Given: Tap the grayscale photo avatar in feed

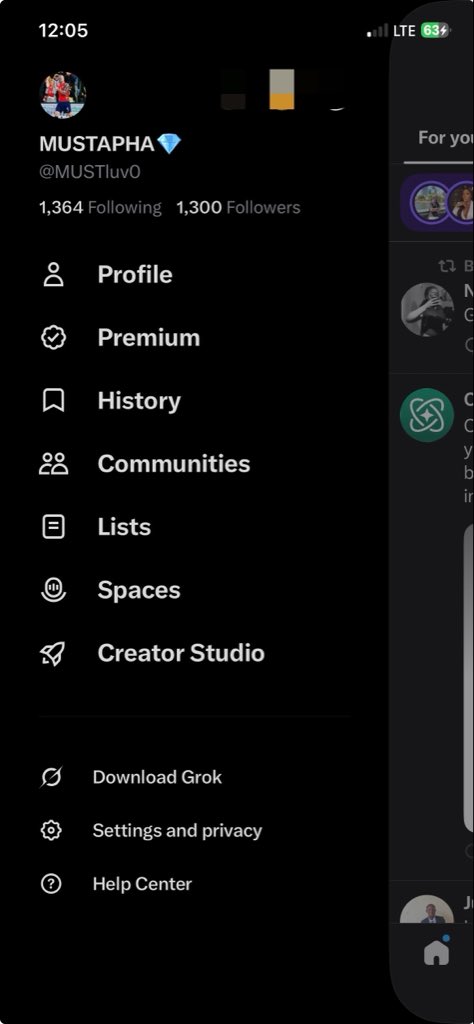Looking at the screenshot, I should pos(427,310).
